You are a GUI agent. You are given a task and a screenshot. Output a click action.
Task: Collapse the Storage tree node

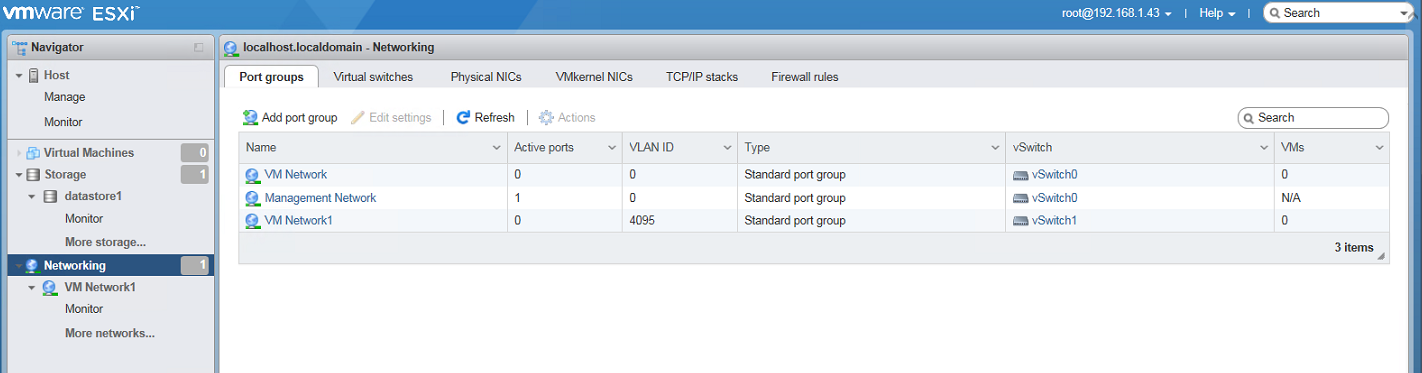(19, 175)
